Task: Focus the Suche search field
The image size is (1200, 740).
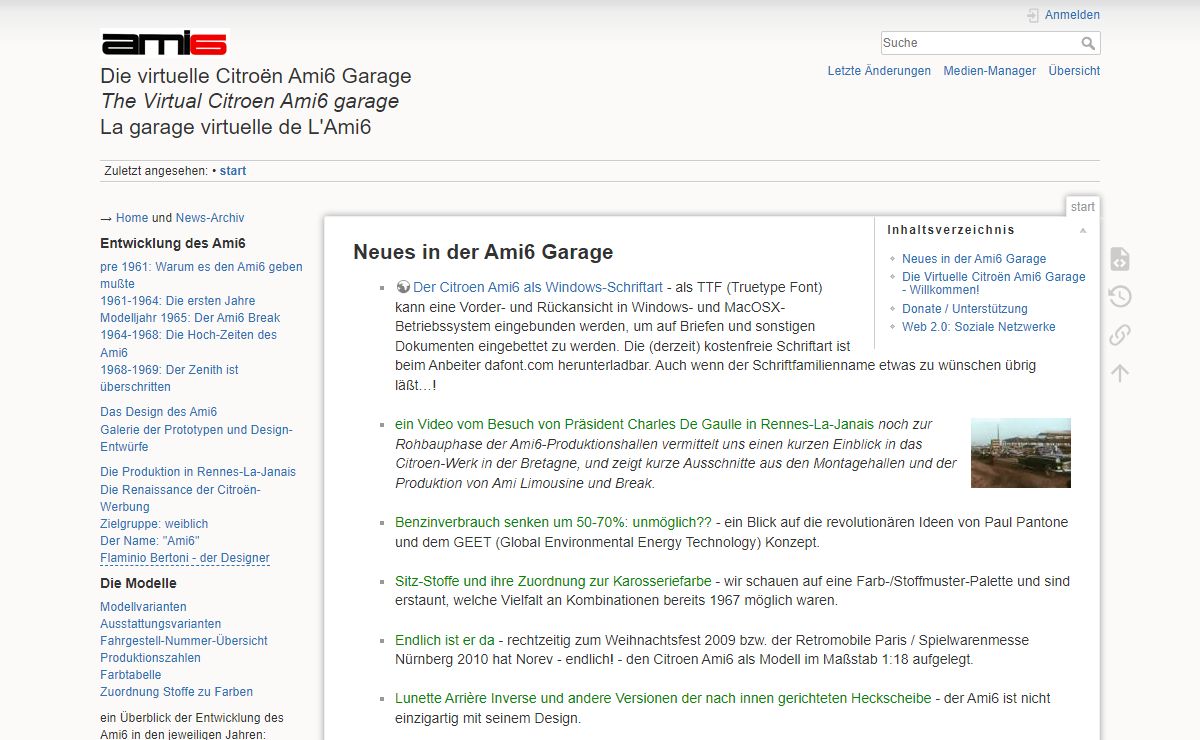Action: (x=980, y=43)
